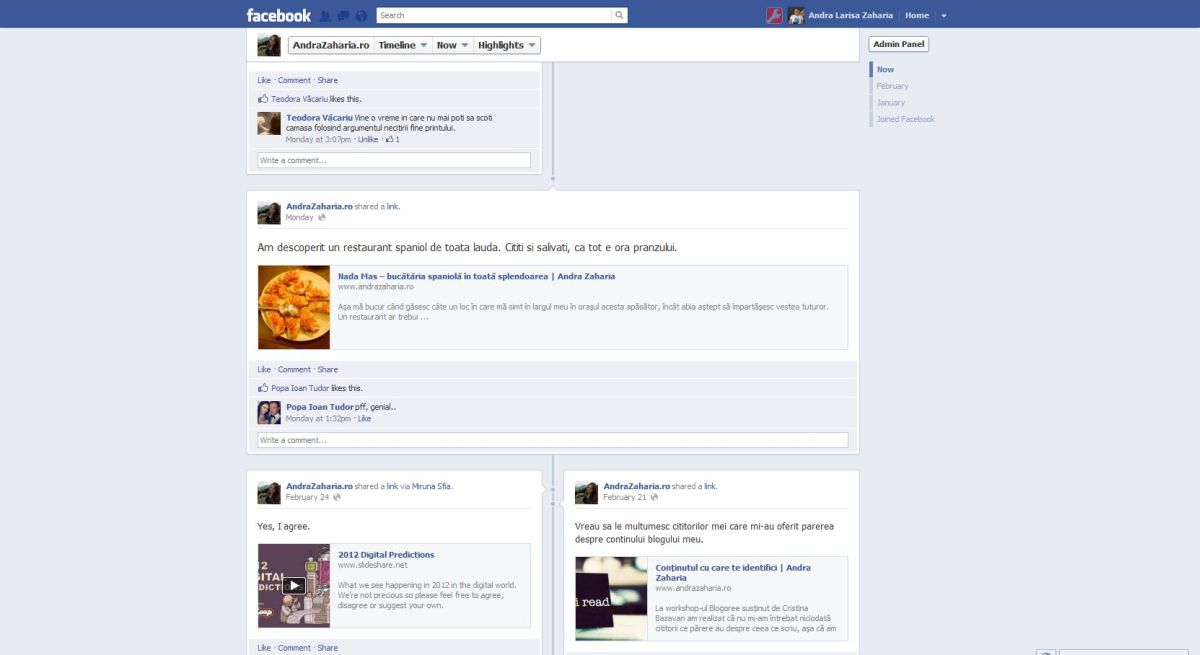1200x655 pixels.
Task: Open the Now dropdown in page header
Action: tap(452, 45)
